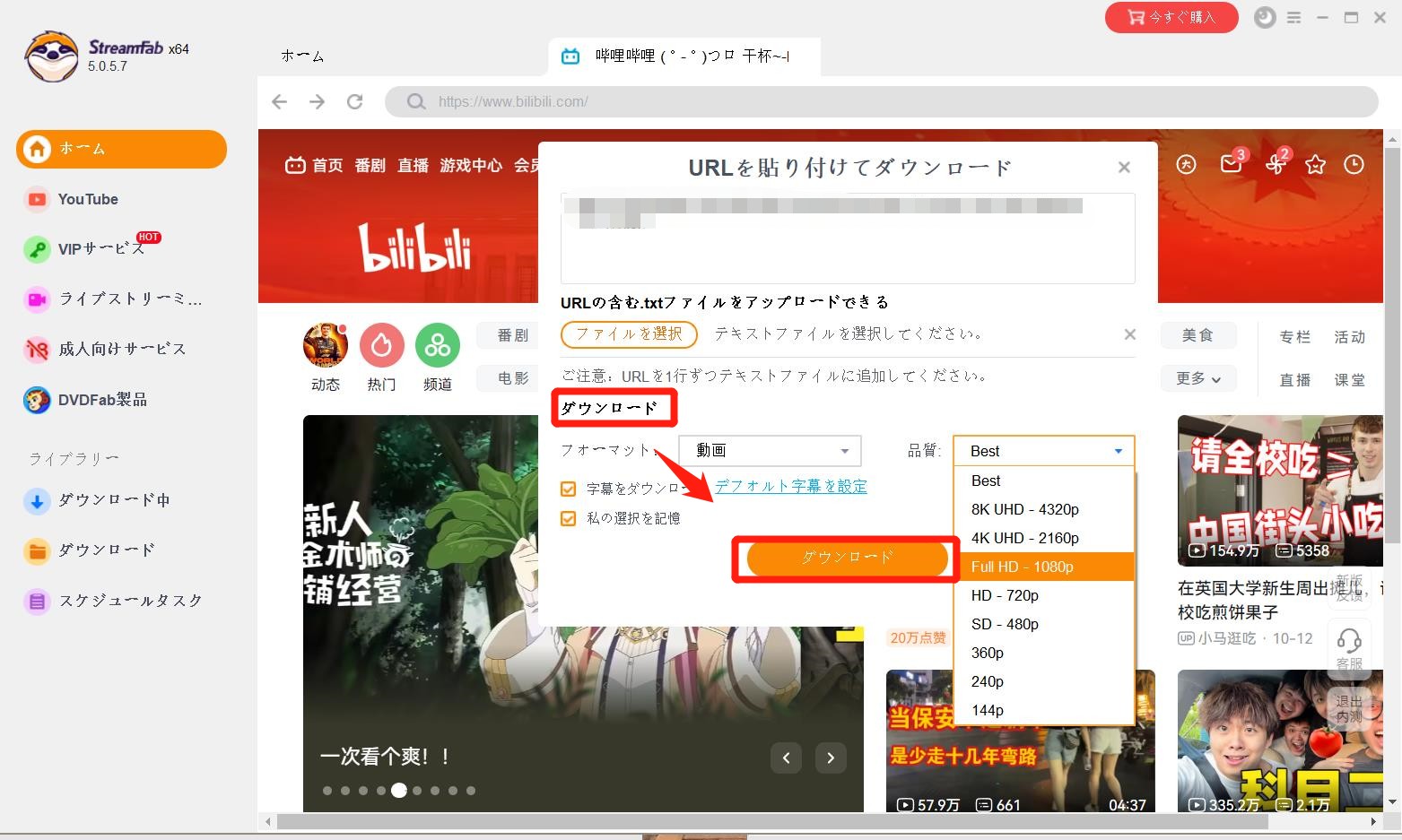Click the bilibili URL address bar
The width and height of the screenshot is (1402, 840).
click(x=882, y=101)
